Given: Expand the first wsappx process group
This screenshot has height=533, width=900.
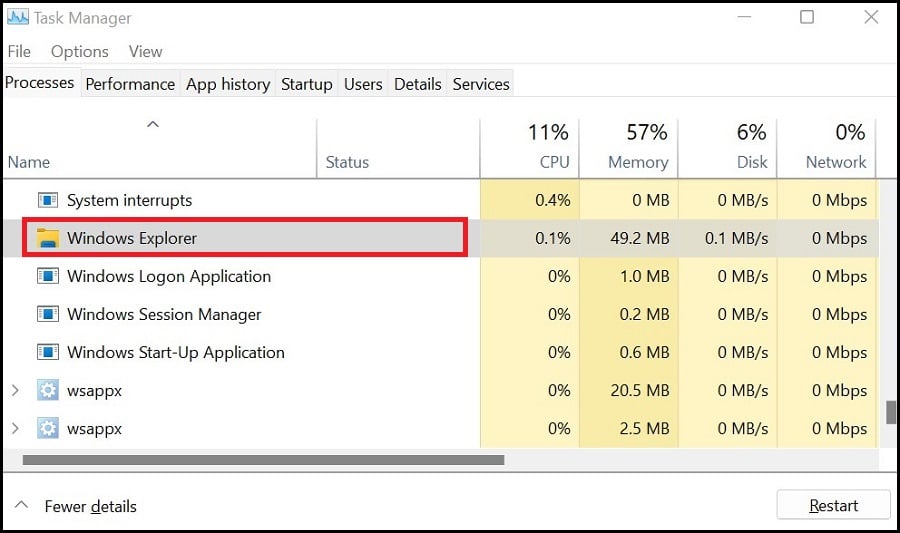Looking at the screenshot, I should pos(15,391).
